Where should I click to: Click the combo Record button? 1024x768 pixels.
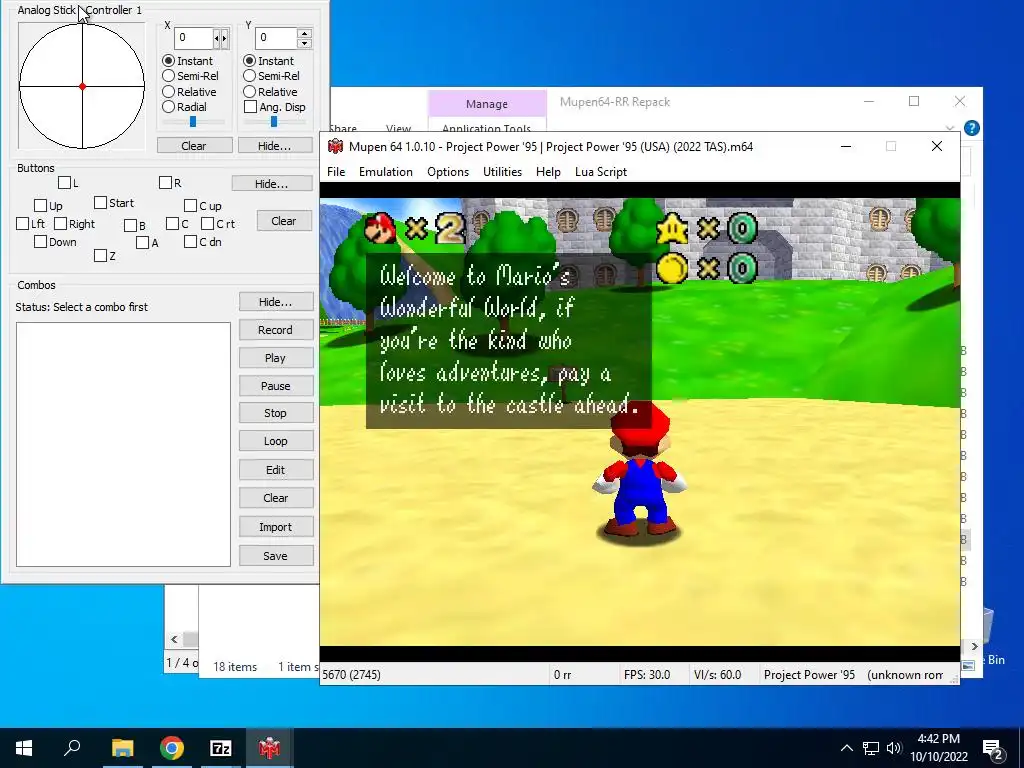point(276,330)
